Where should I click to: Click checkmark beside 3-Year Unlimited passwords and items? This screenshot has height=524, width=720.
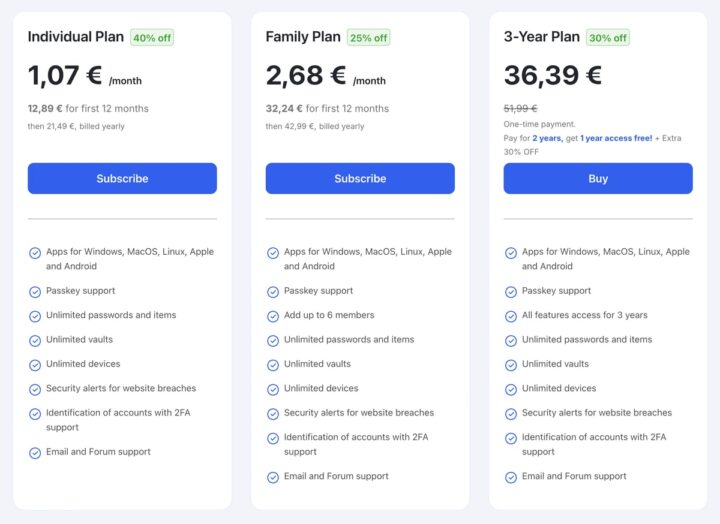click(x=511, y=340)
